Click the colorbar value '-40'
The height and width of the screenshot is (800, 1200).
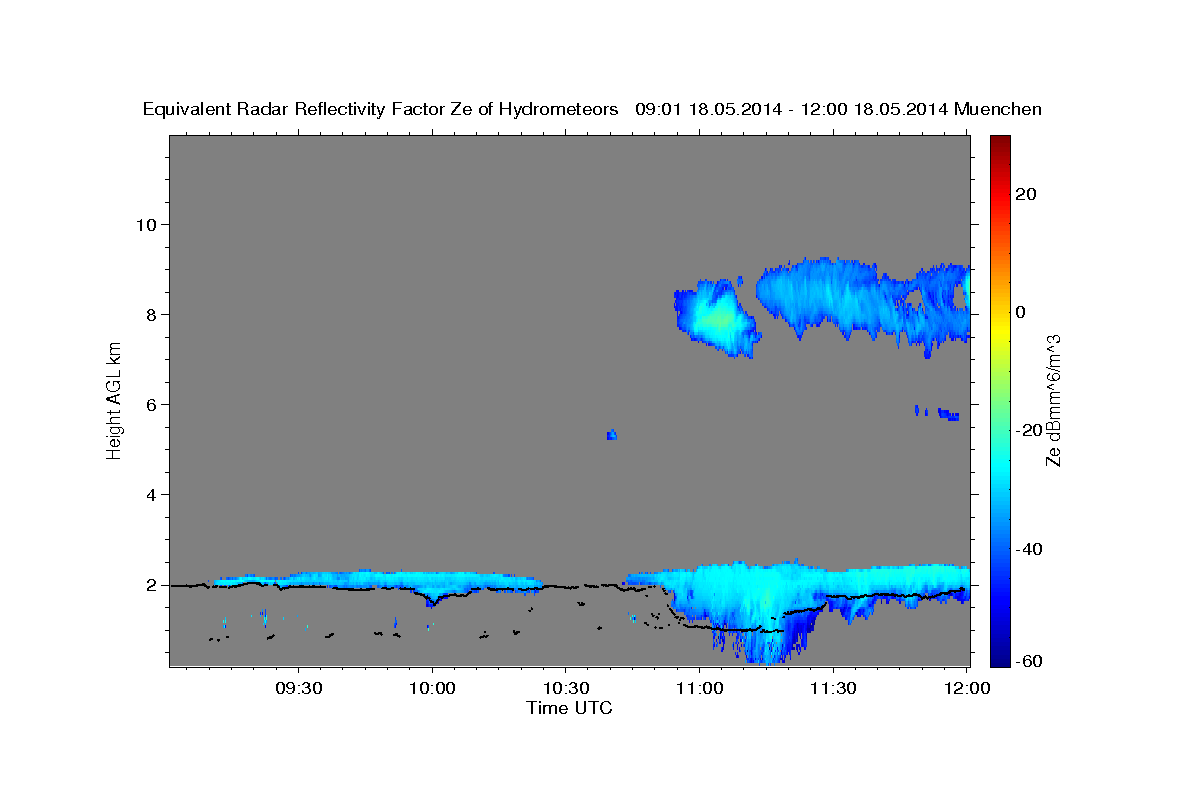point(1030,548)
